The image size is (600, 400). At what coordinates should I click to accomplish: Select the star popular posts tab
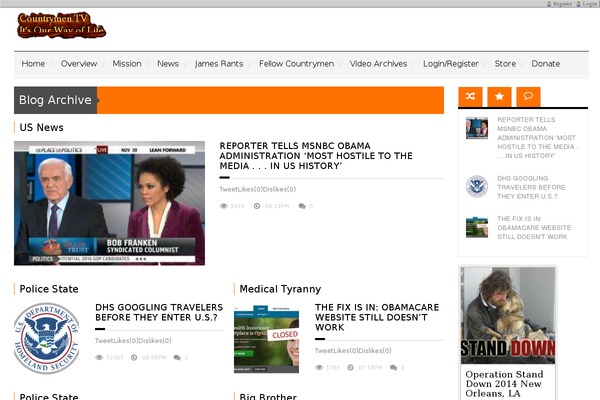(499, 96)
